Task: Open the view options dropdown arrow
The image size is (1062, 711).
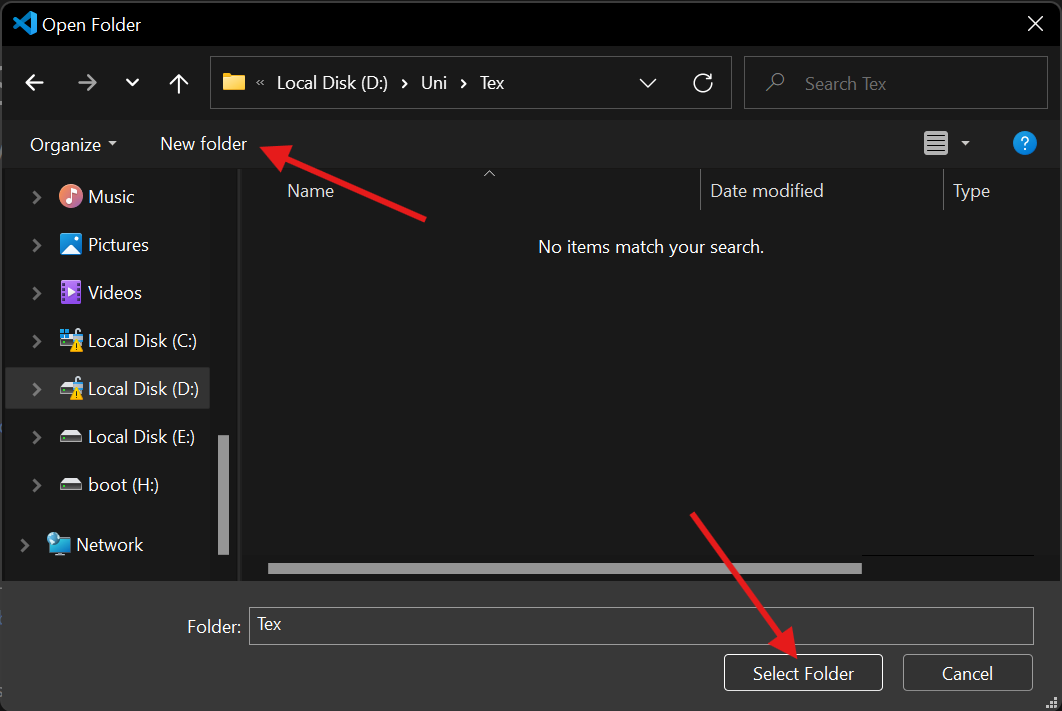Action: pyautogui.click(x=965, y=144)
